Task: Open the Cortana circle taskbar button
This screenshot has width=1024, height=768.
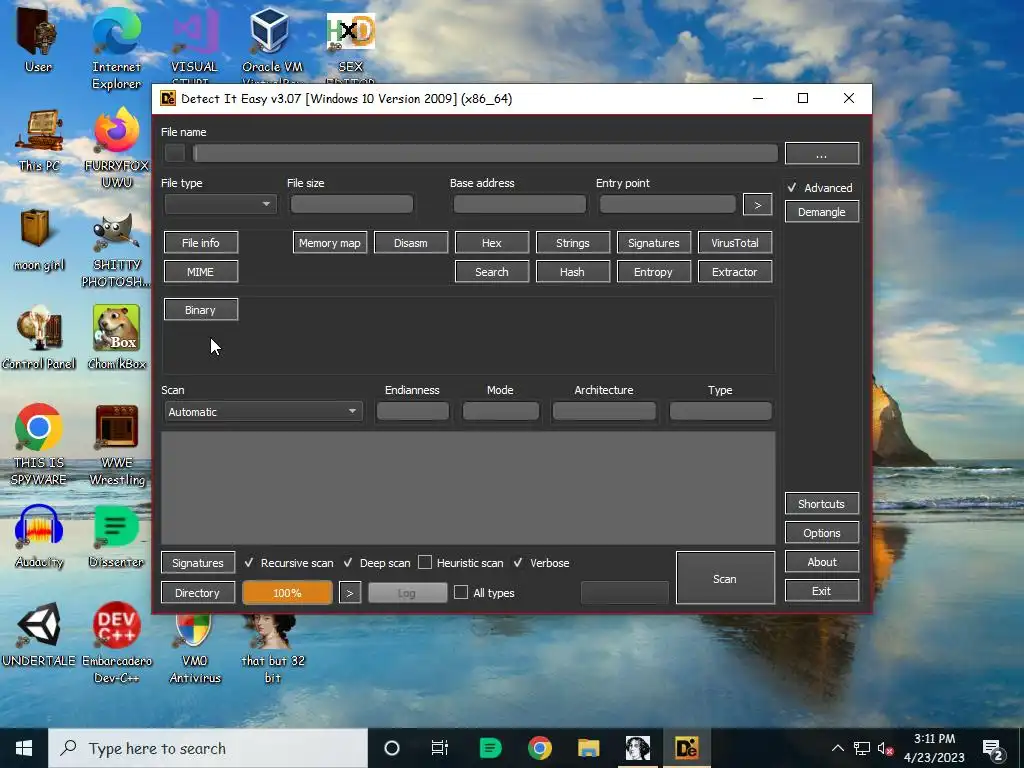Action: [392, 748]
